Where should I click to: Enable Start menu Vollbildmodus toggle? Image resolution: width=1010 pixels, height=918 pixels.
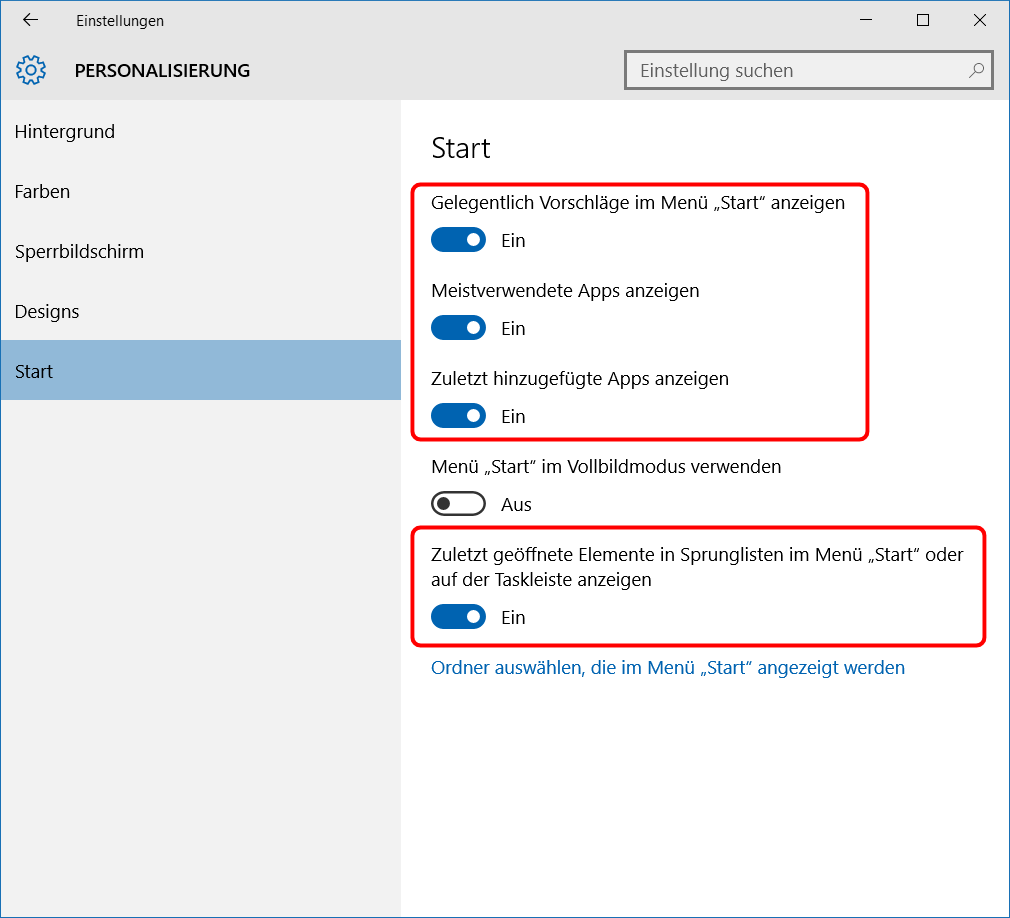coord(458,504)
